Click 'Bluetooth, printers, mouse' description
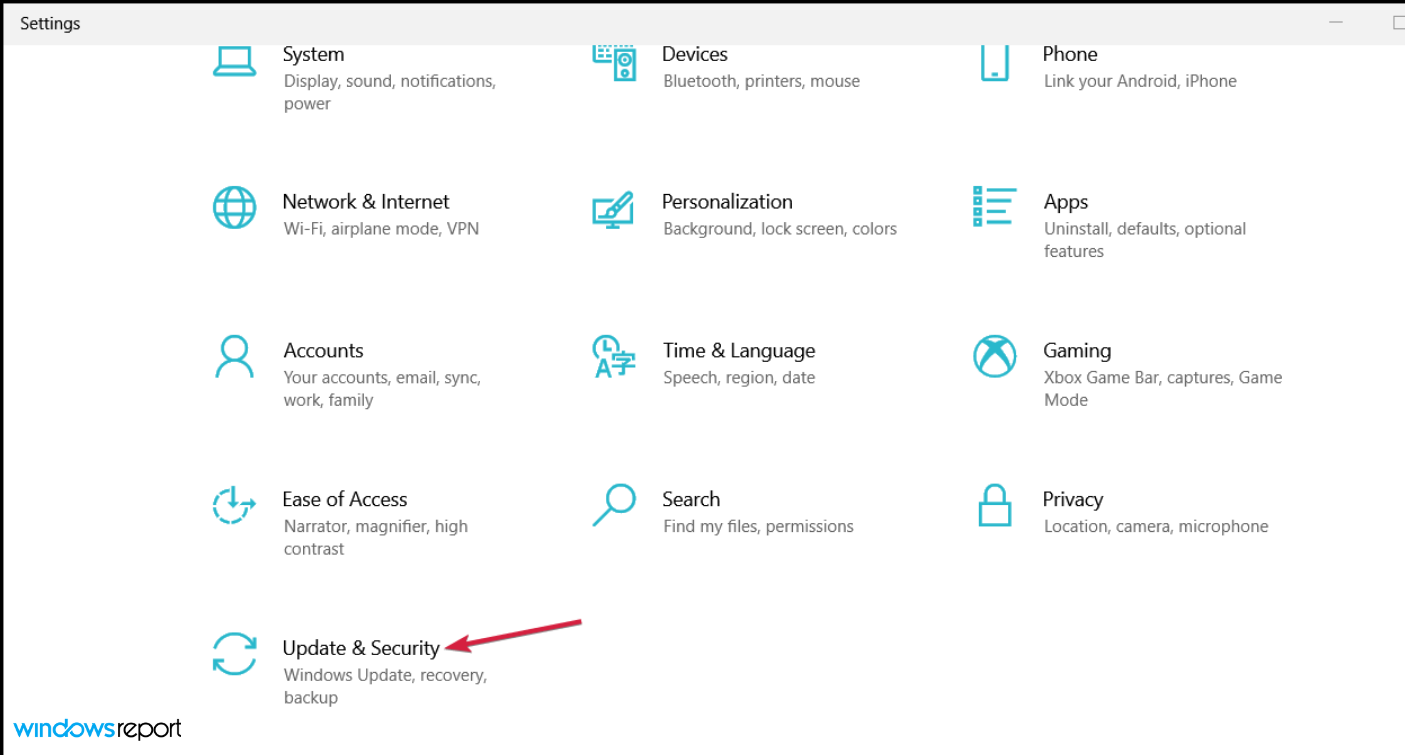1405x755 pixels. point(762,81)
